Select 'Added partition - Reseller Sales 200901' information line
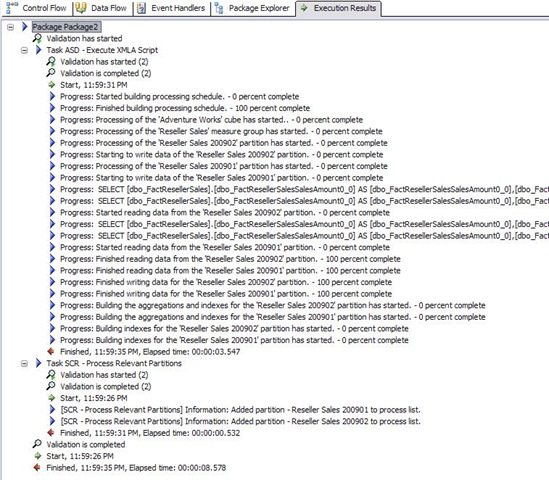549x480 pixels. [241, 410]
